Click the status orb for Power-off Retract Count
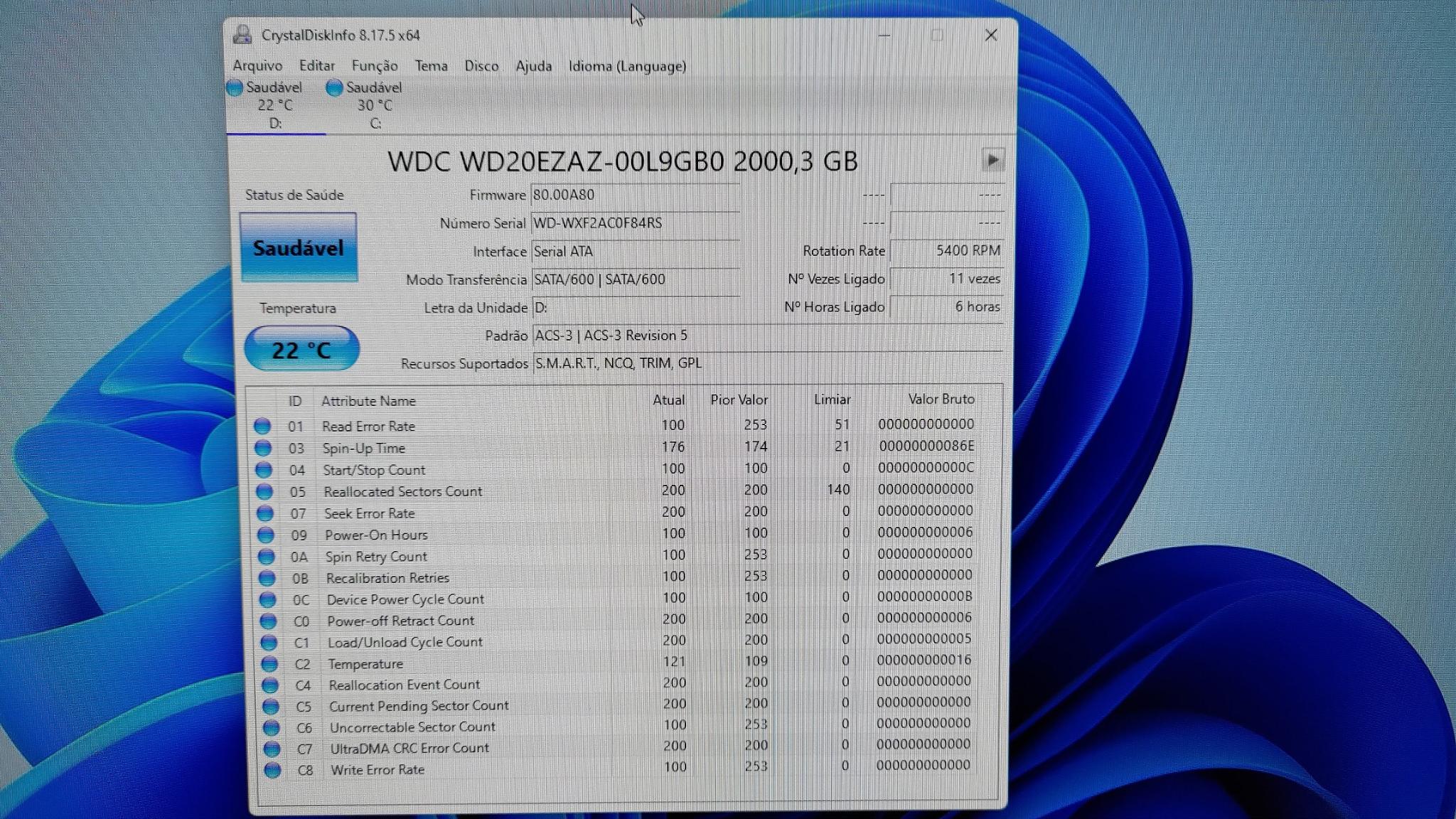The image size is (1456, 819). [x=268, y=621]
